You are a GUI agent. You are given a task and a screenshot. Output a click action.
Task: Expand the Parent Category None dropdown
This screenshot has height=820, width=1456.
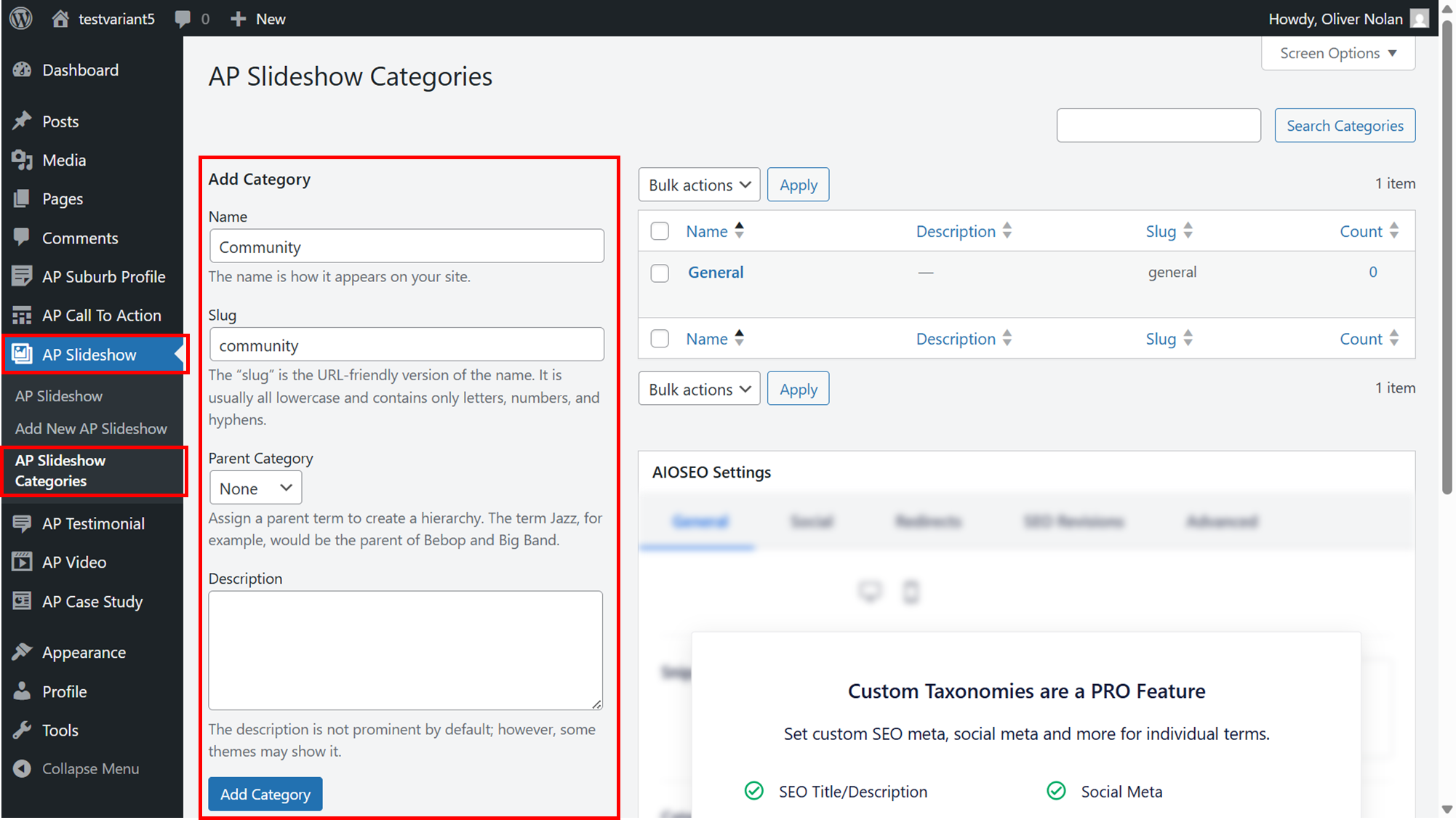(x=255, y=488)
